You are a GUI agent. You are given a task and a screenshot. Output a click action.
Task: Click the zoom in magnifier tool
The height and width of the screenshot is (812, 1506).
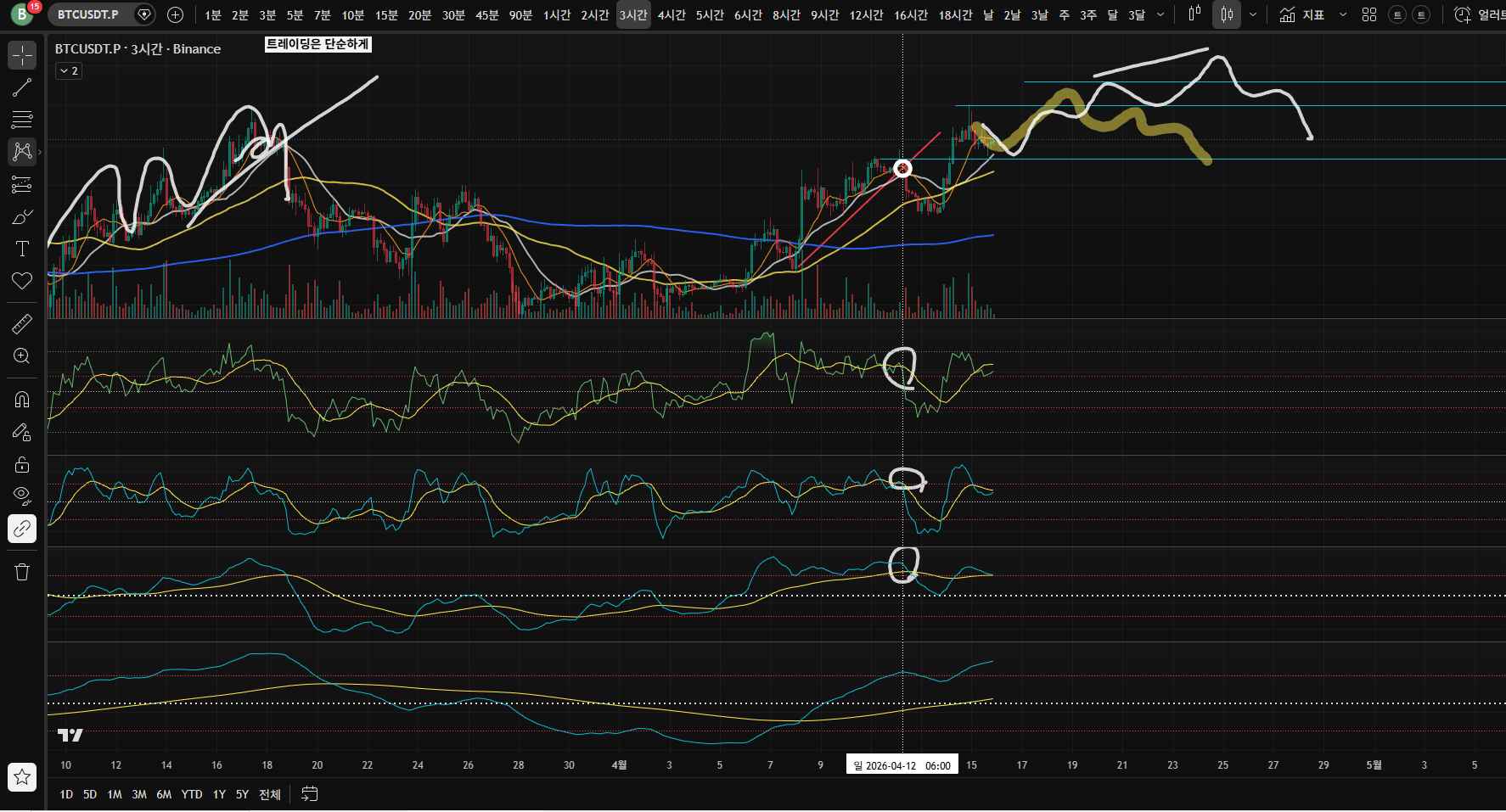22,356
